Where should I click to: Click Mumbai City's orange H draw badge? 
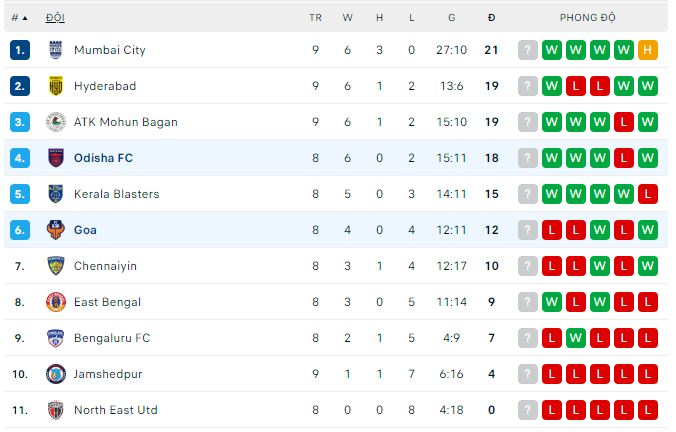tap(648, 50)
